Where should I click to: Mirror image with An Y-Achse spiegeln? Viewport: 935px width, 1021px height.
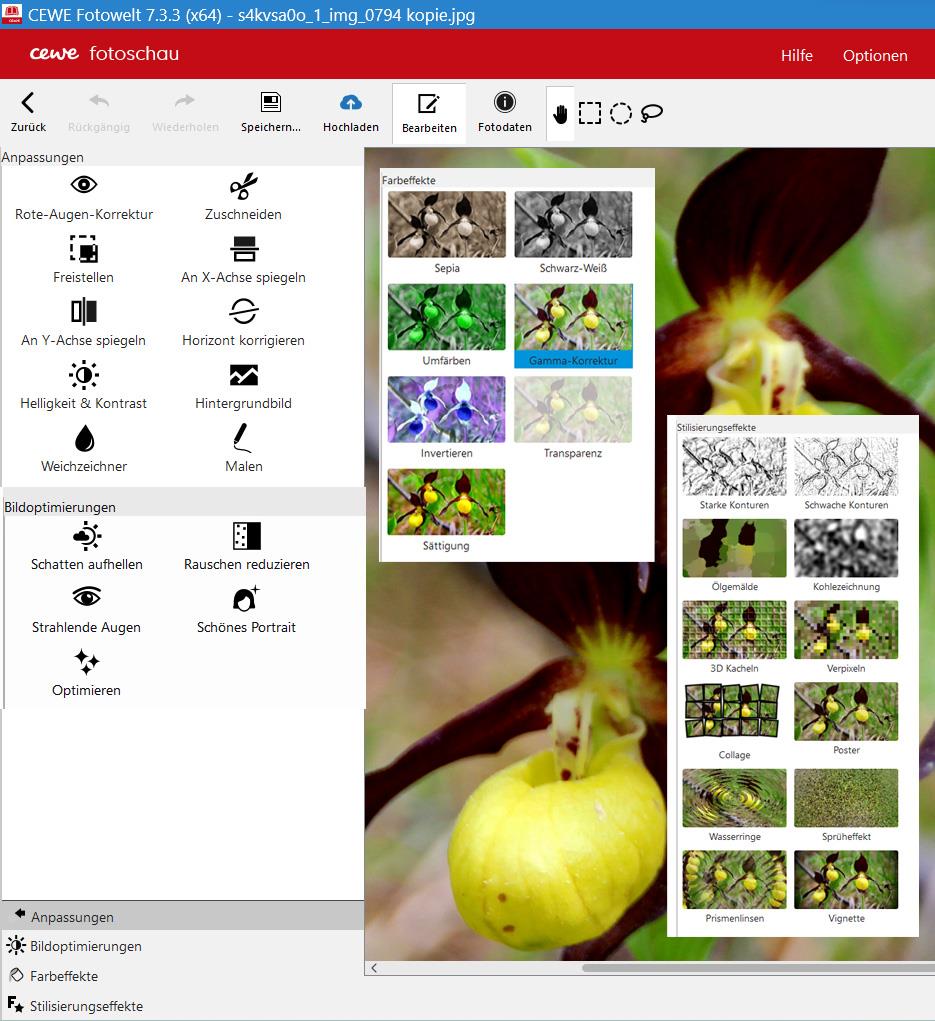[x=83, y=324]
